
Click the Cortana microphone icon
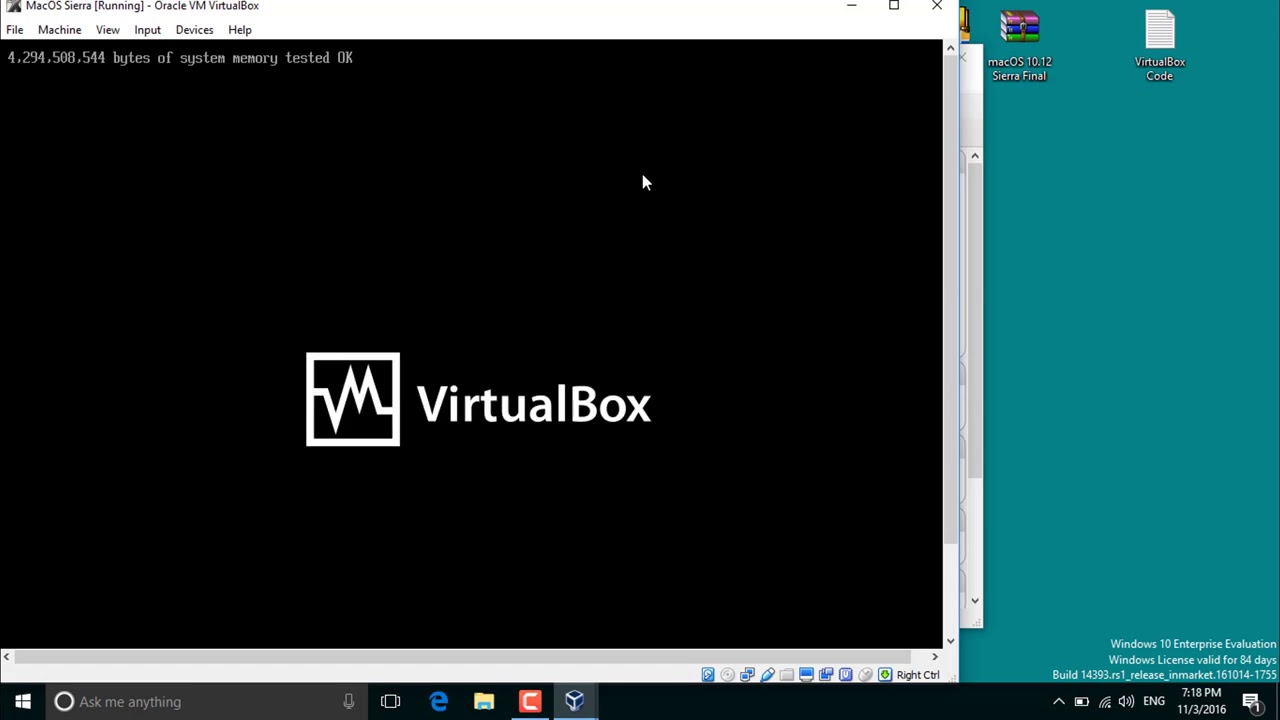pyautogui.click(x=348, y=702)
